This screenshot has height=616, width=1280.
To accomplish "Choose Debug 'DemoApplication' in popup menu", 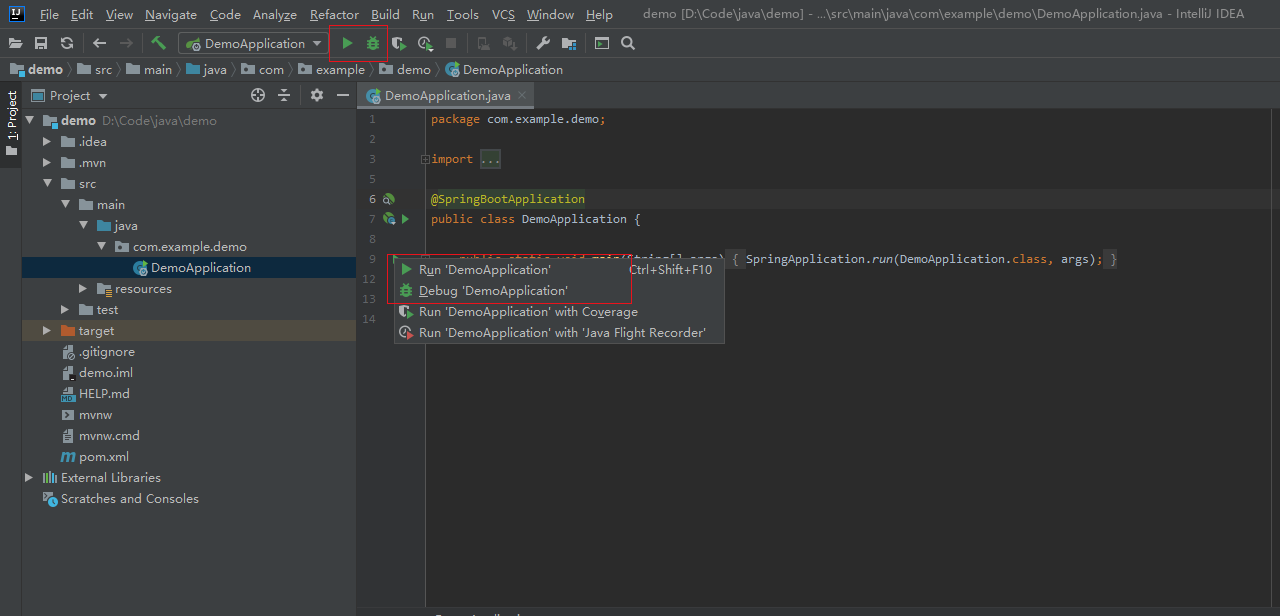I will coord(493,290).
